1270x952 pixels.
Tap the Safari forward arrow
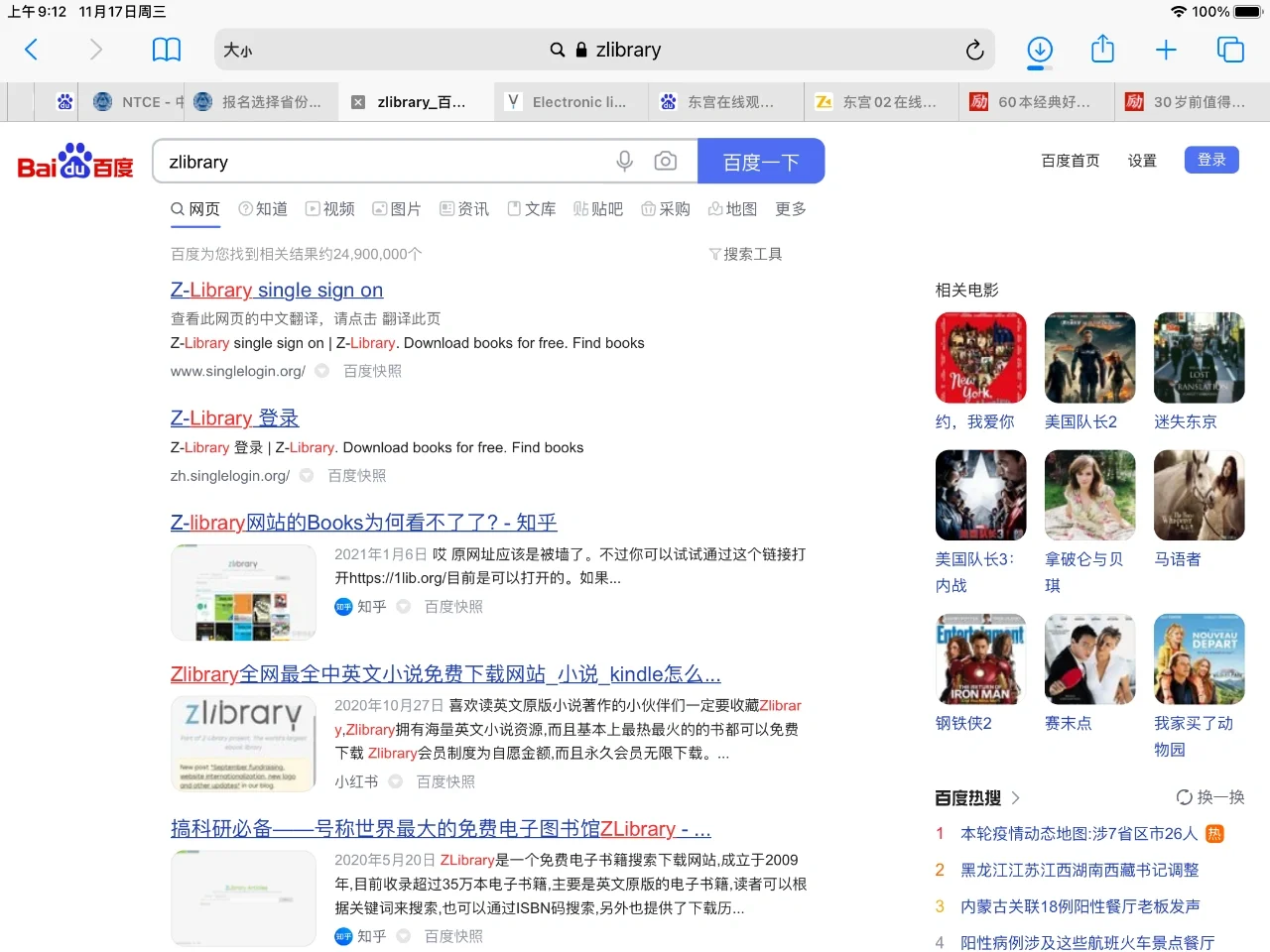(x=95, y=50)
